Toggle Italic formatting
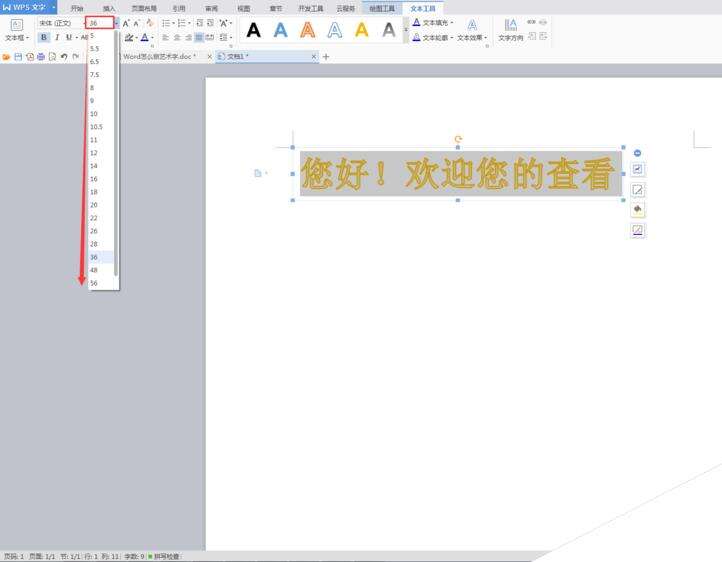The width and height of the screenshot is (722, 562). coord(57,37)
